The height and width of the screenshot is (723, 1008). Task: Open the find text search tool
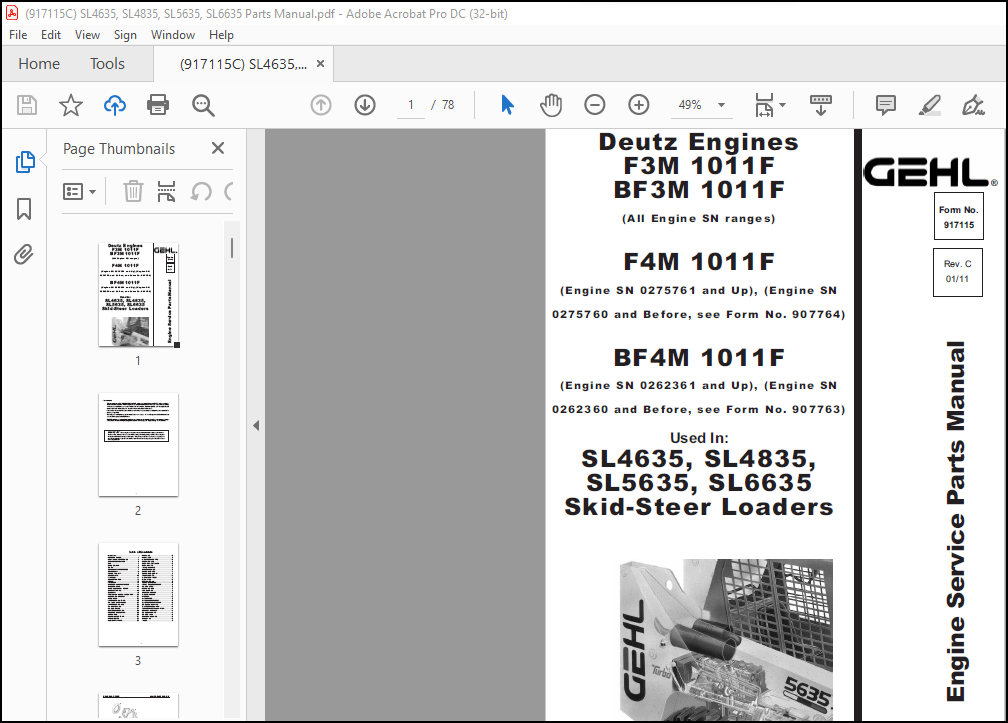coord(203,105)
